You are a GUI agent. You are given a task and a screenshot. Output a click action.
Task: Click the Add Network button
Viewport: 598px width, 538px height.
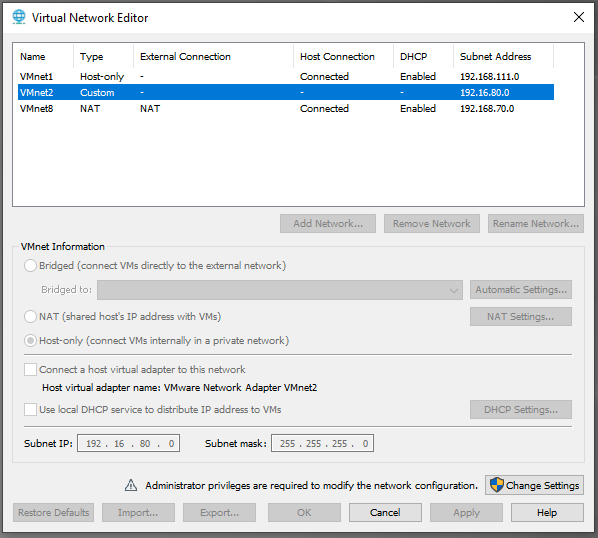328,223
